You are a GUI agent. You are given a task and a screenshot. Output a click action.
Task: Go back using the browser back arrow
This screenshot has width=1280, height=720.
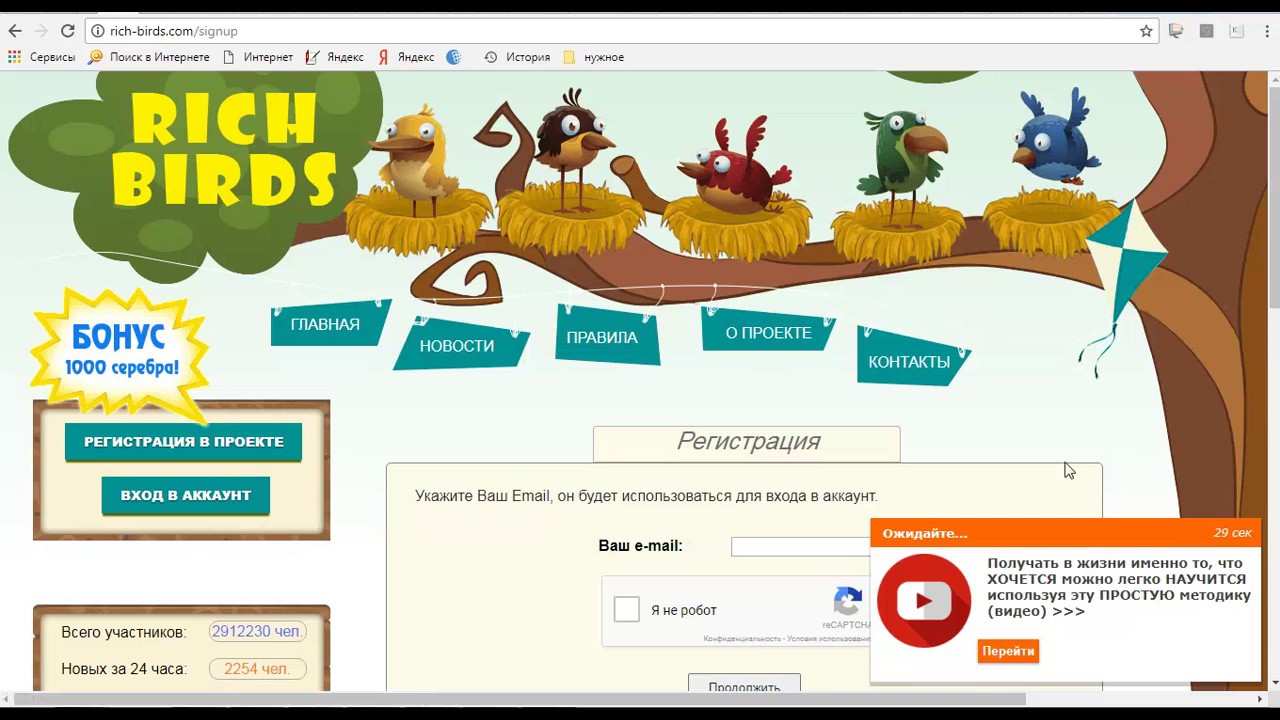click(15, 31)
